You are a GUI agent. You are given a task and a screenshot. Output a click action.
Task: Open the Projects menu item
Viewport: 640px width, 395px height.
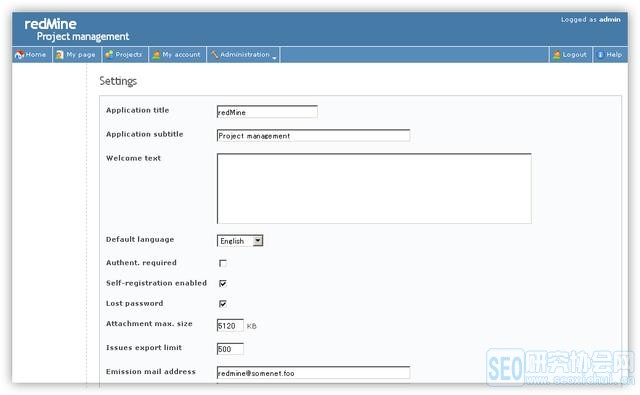pos(124,55)
